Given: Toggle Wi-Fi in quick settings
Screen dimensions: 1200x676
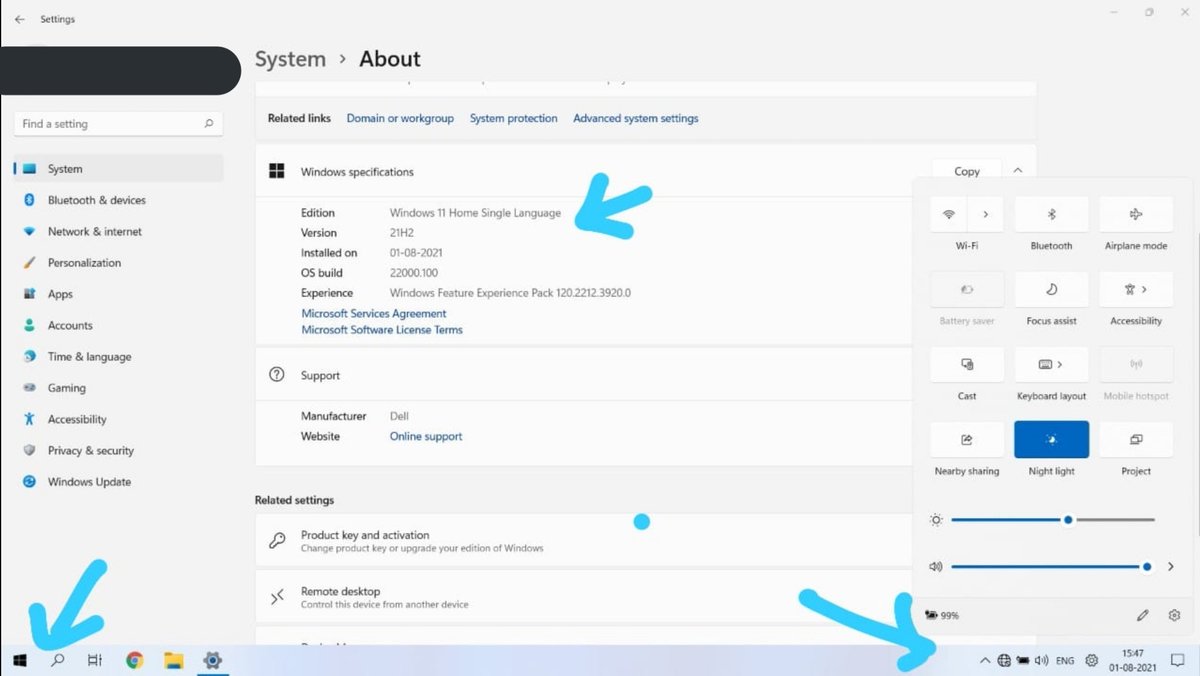Looking at the screenshot, I should point(949,214).
